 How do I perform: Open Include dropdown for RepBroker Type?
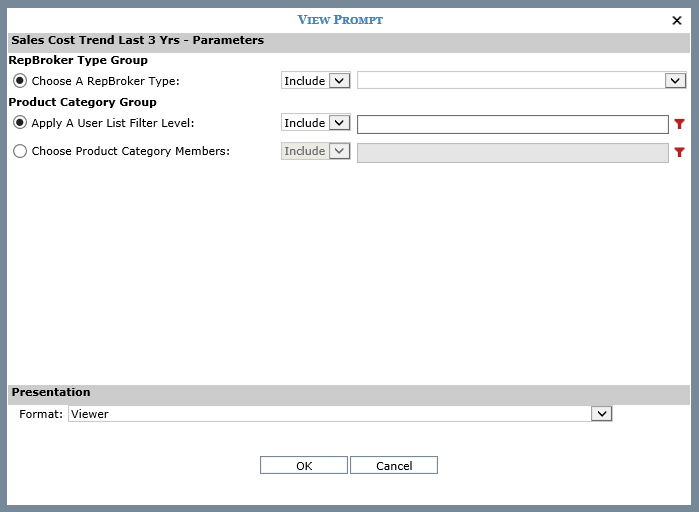[x=315, y=81]
